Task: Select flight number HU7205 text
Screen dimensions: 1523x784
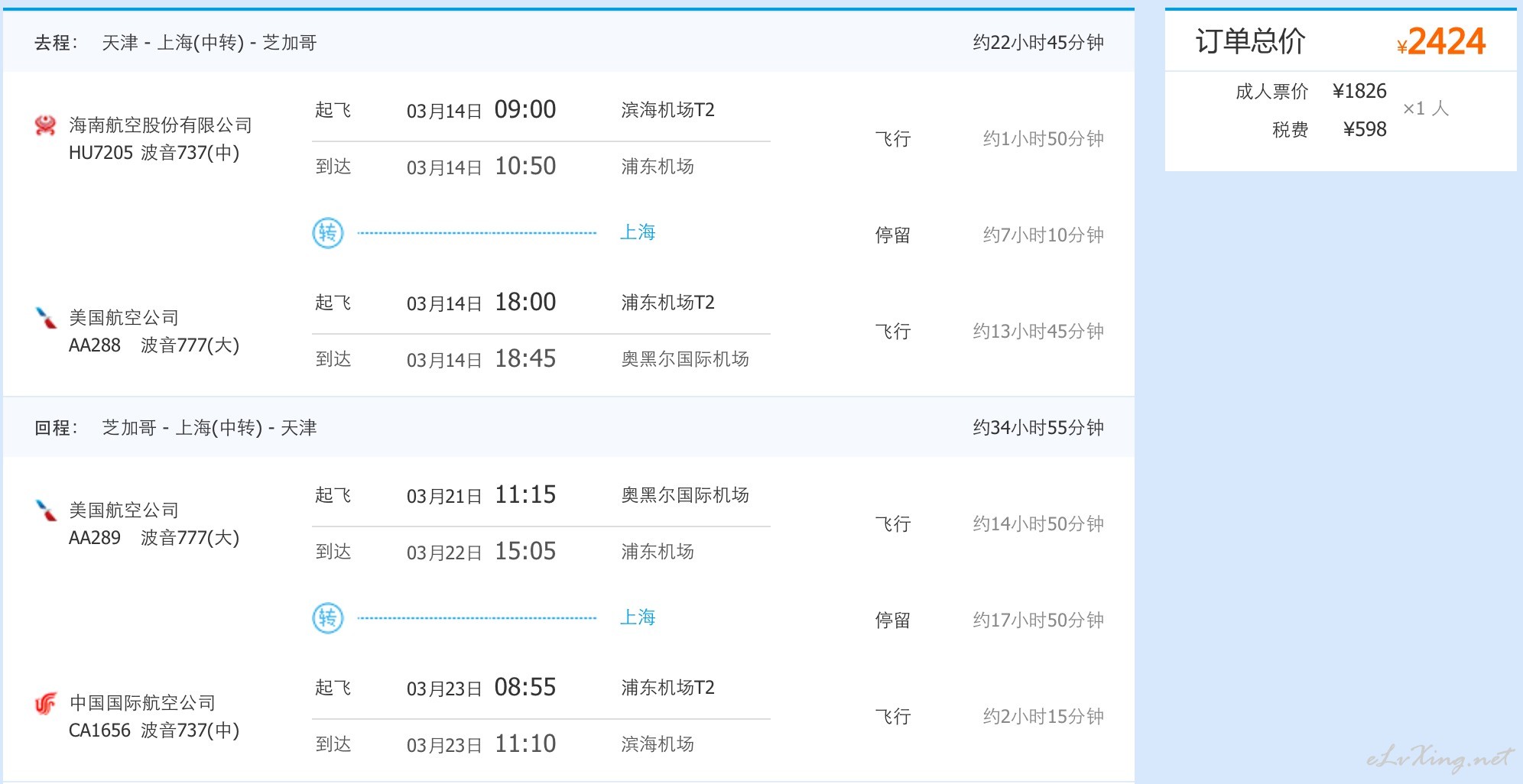Action: click(101, 153)
